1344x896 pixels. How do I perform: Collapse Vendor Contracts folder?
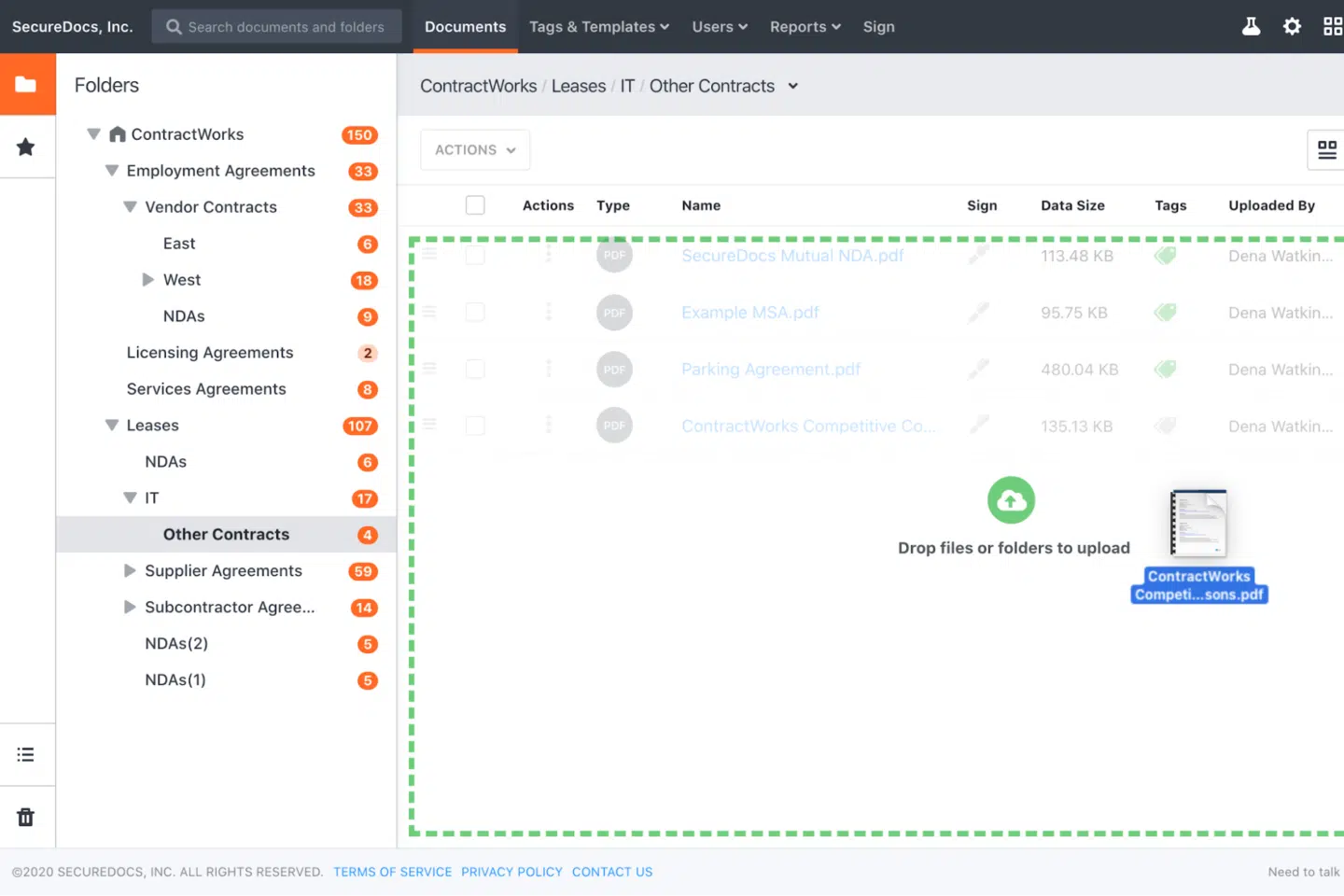131,207
